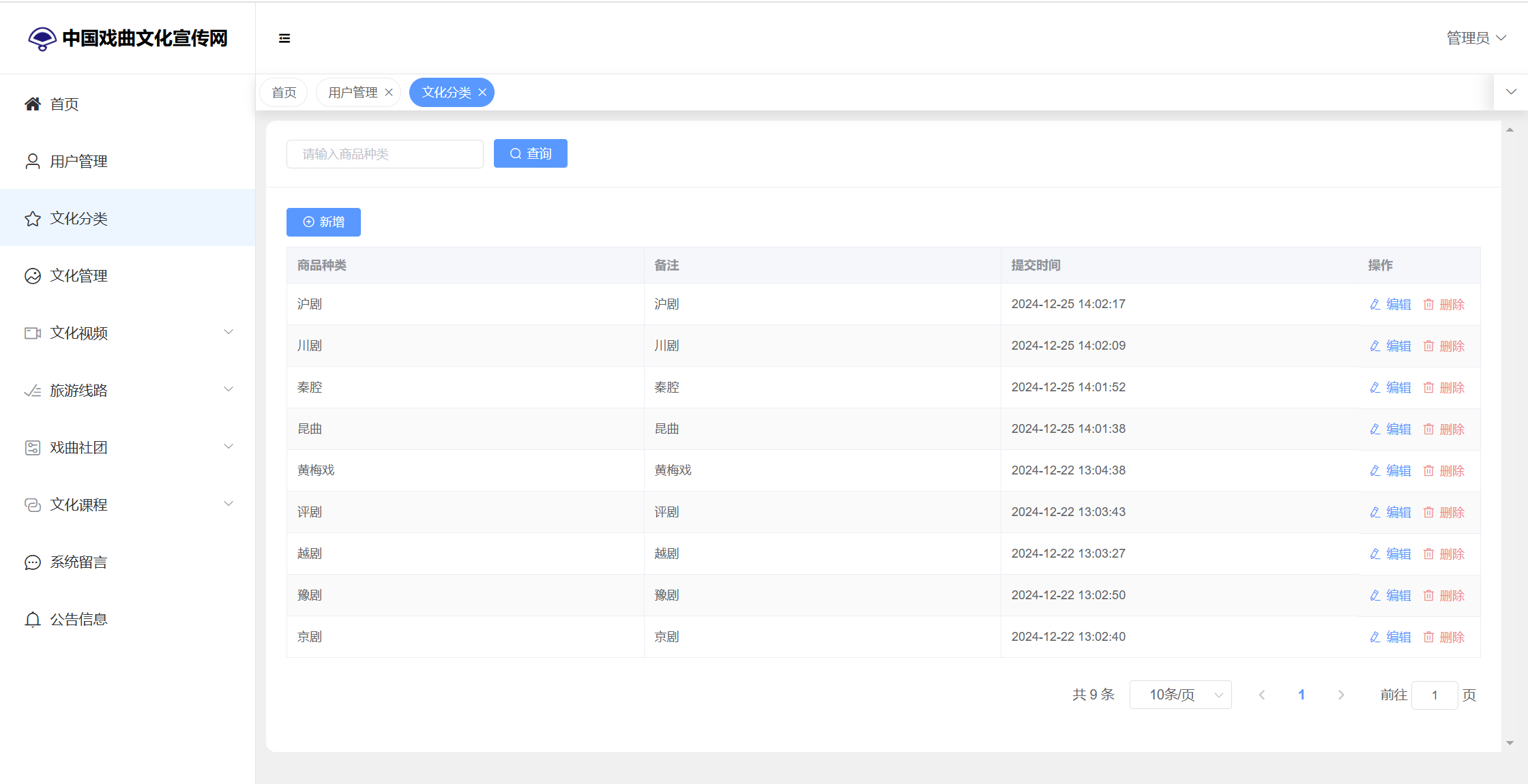Open the 10条/页 page size dropdown
Screen dimensions: 1528x784
coord(1180,695)
